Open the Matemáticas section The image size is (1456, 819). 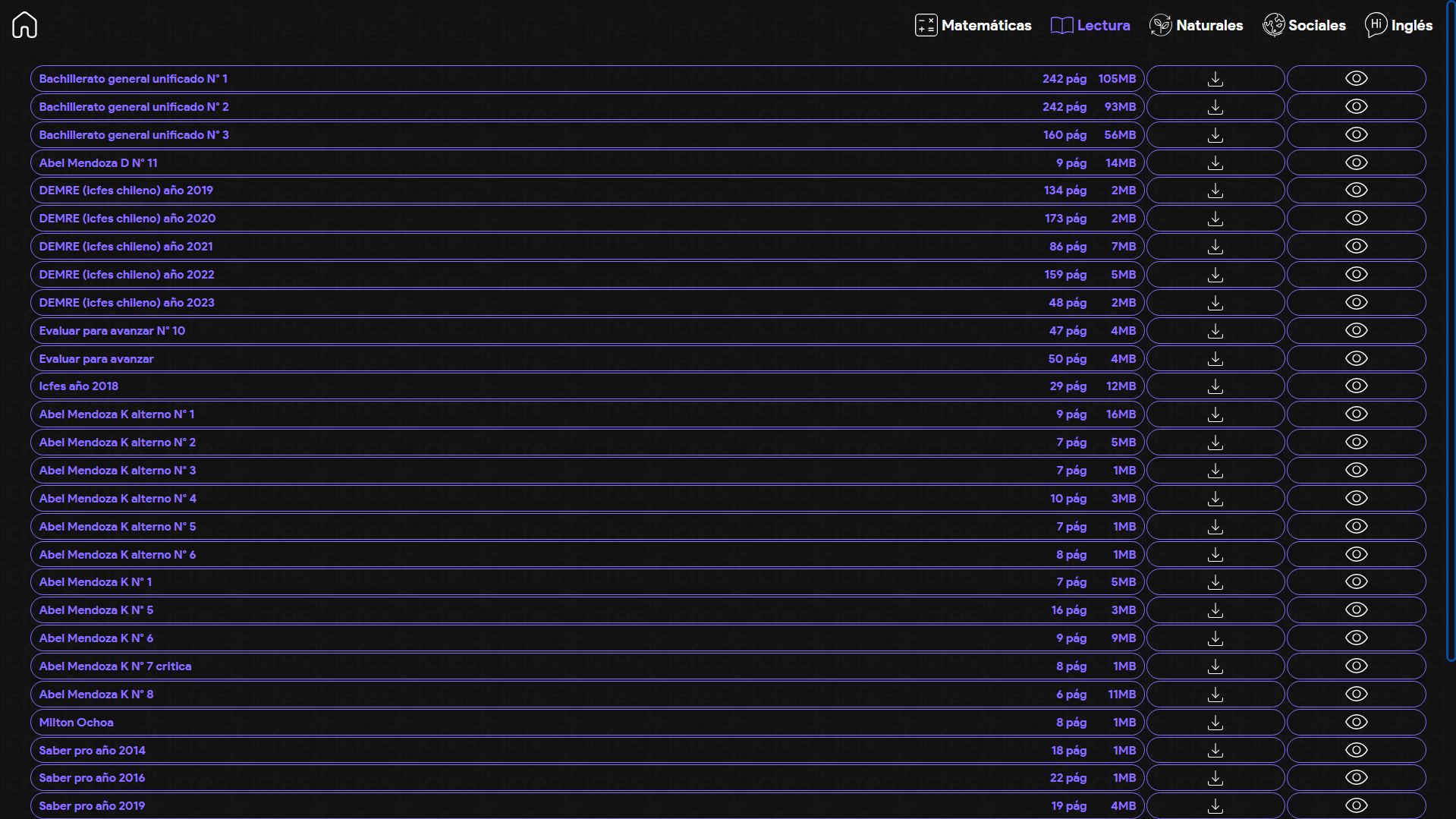[x=973, y=25]
